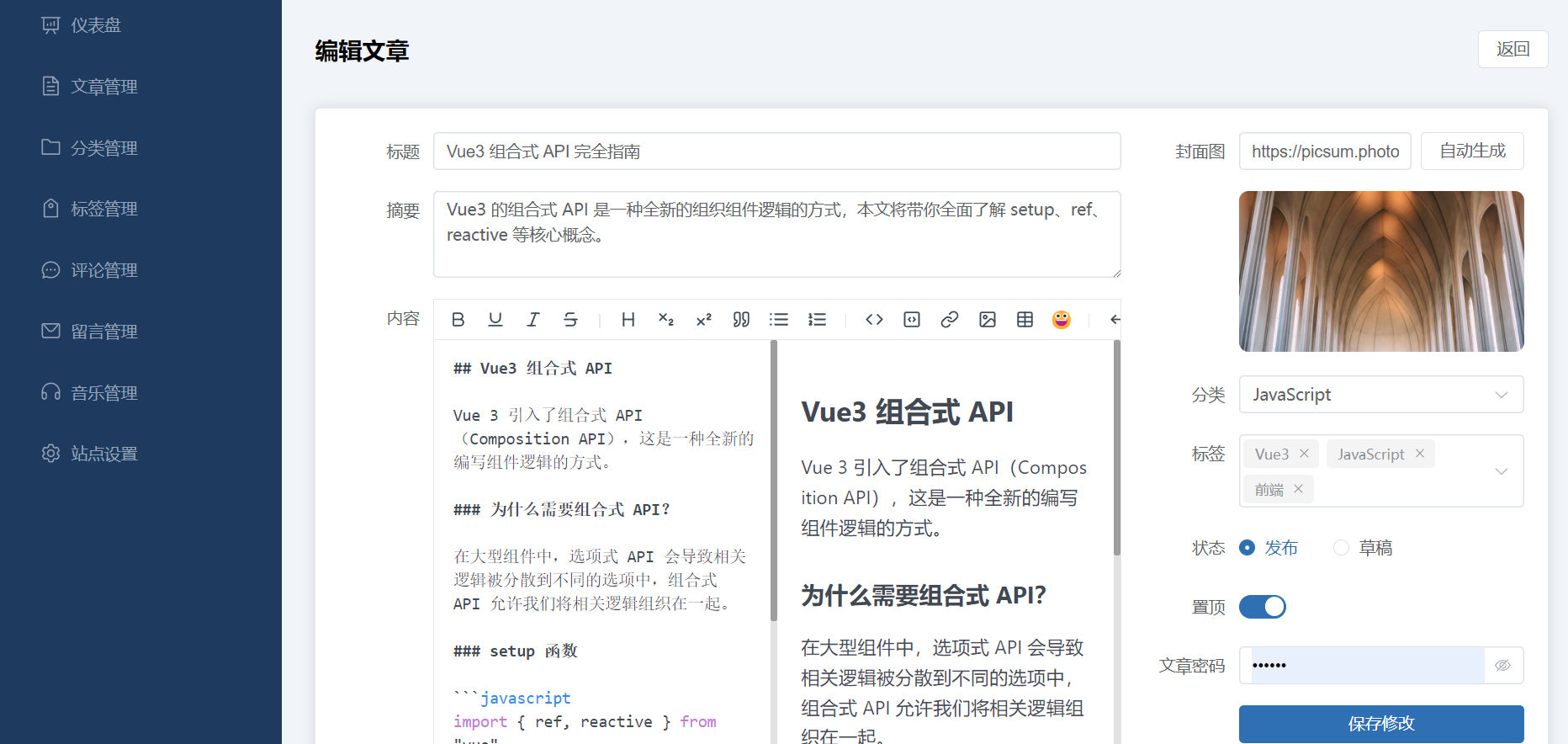Screen dimensions: 1568x744
Task: Click the undo arrow in editor toolbar
Action: click(1115, 320)
